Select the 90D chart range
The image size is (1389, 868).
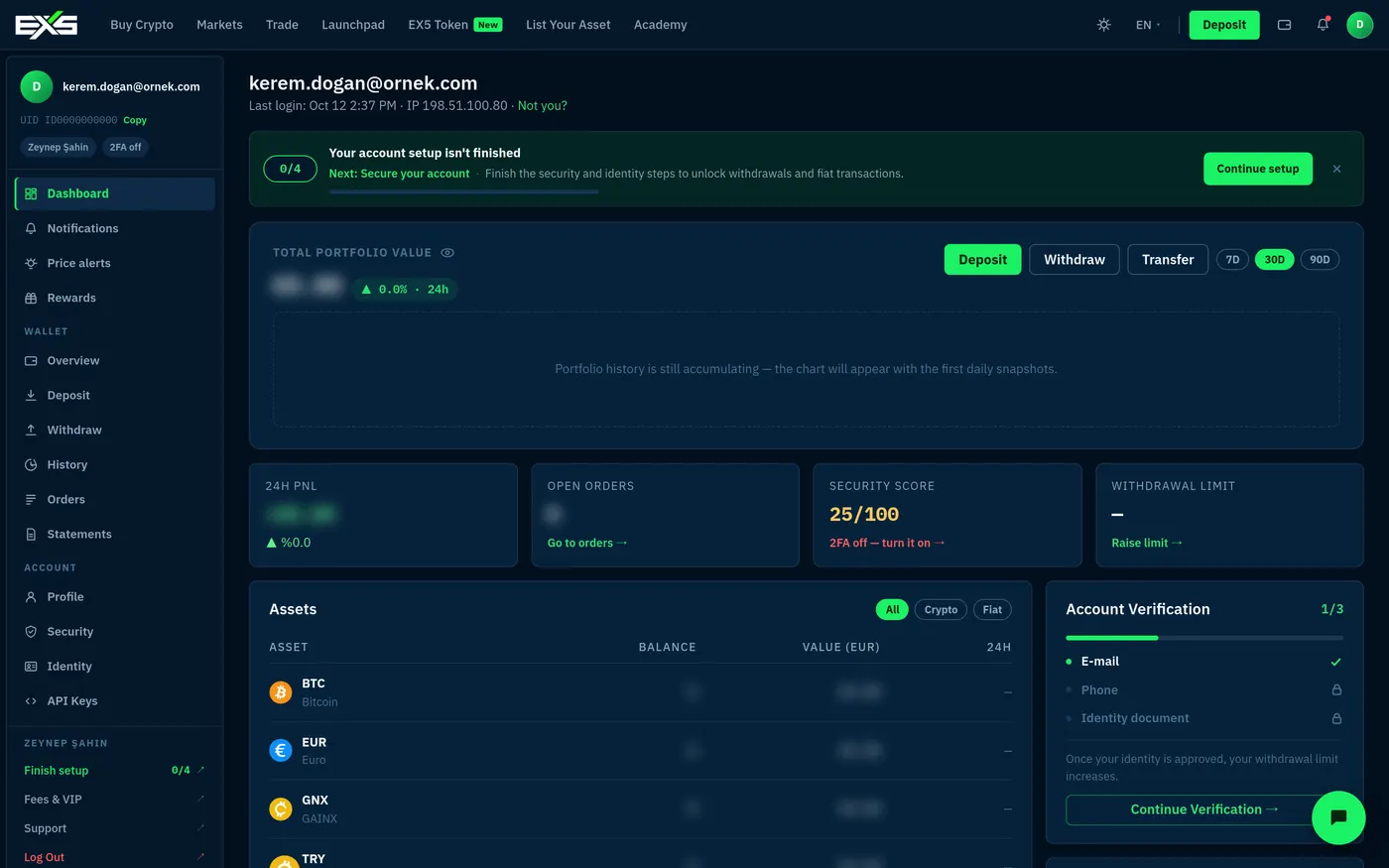pos(1320,260)
